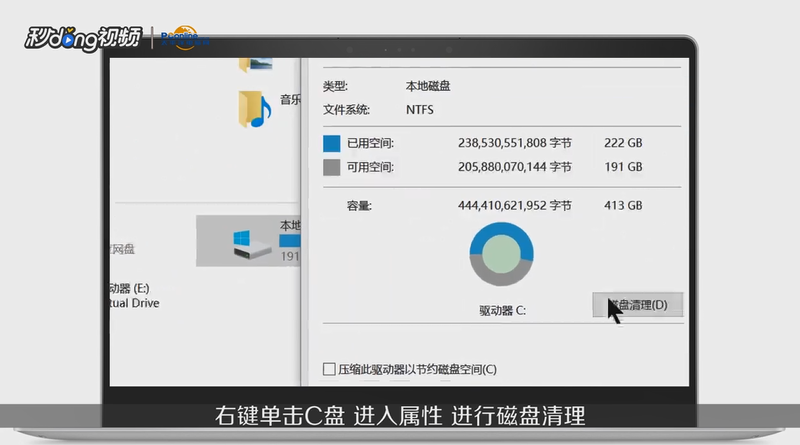Click the 413 GB capacity text
800x445 pixels.
(623, 206)
